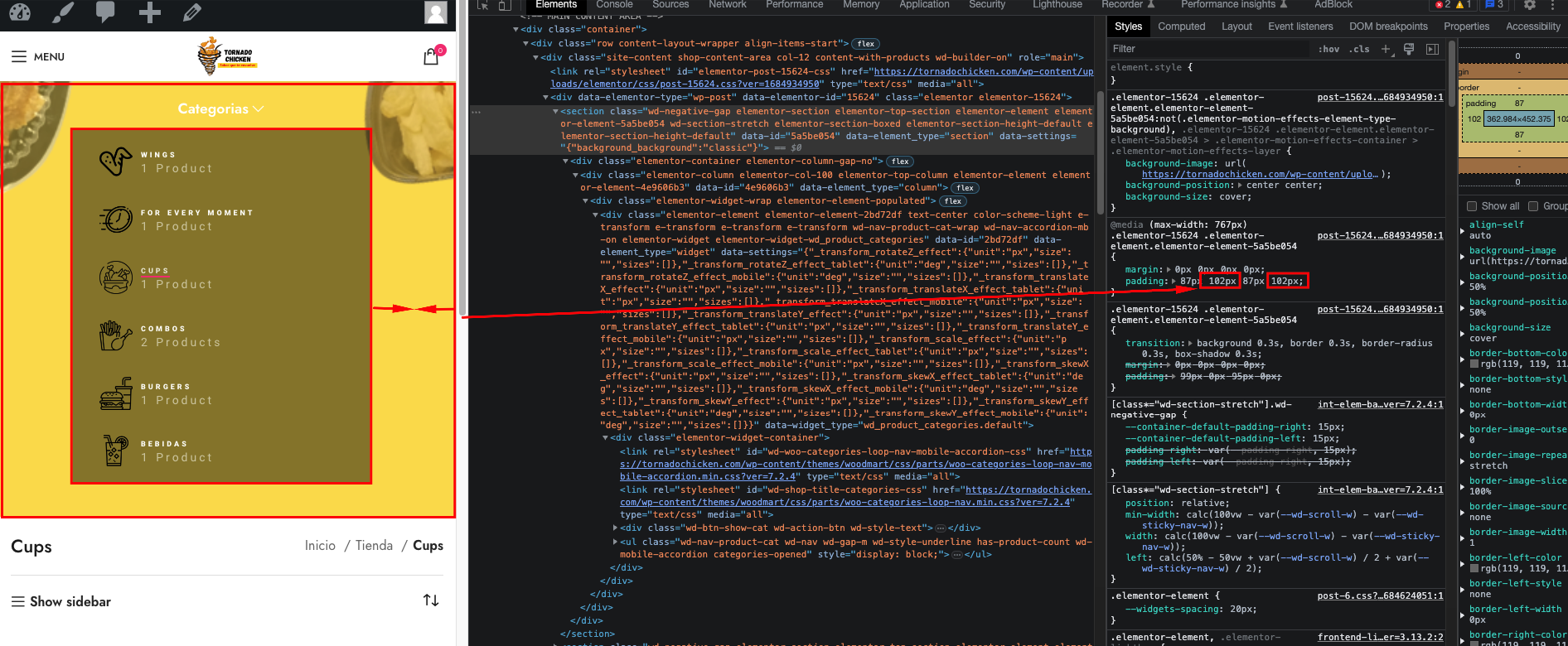Click the border-left-color gray color swatch

tap(1474, 568)
